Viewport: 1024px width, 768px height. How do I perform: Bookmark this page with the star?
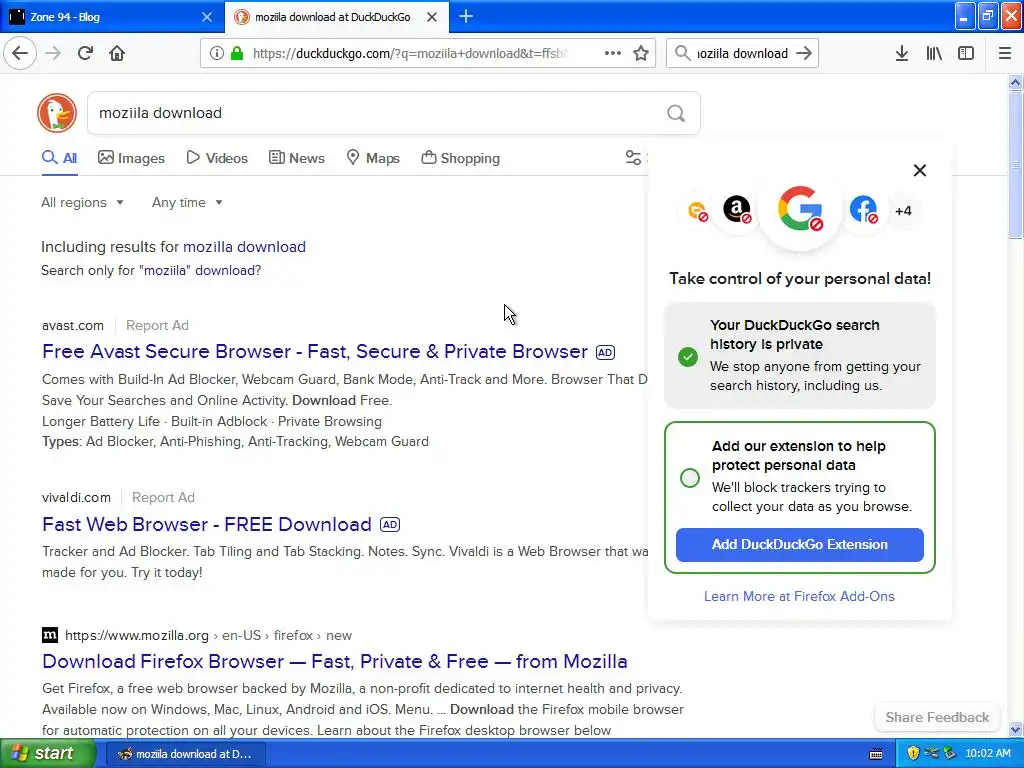tap(641, 53)
